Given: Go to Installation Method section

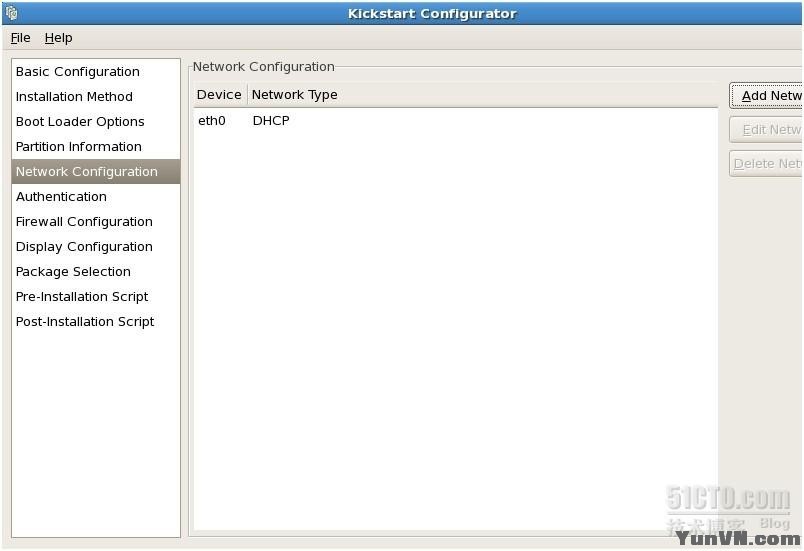Looking at the screenshot, I should [96, 96].
